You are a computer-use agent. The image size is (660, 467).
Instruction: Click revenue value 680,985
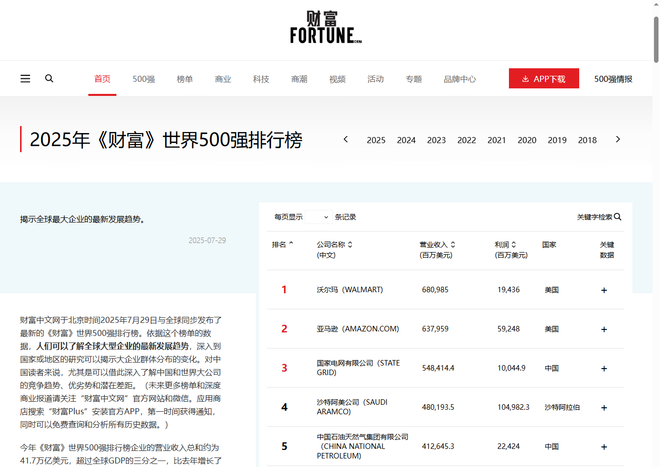[435, 290]
